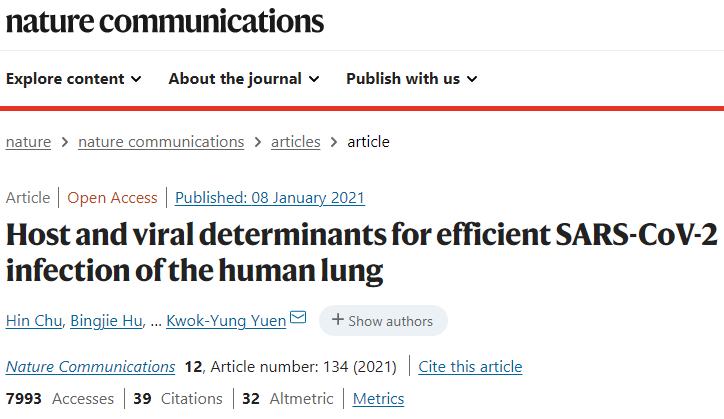Click the chevron next to Publish with us
The width and height of the screenshot is (724, 419).
tap(472, 79)
